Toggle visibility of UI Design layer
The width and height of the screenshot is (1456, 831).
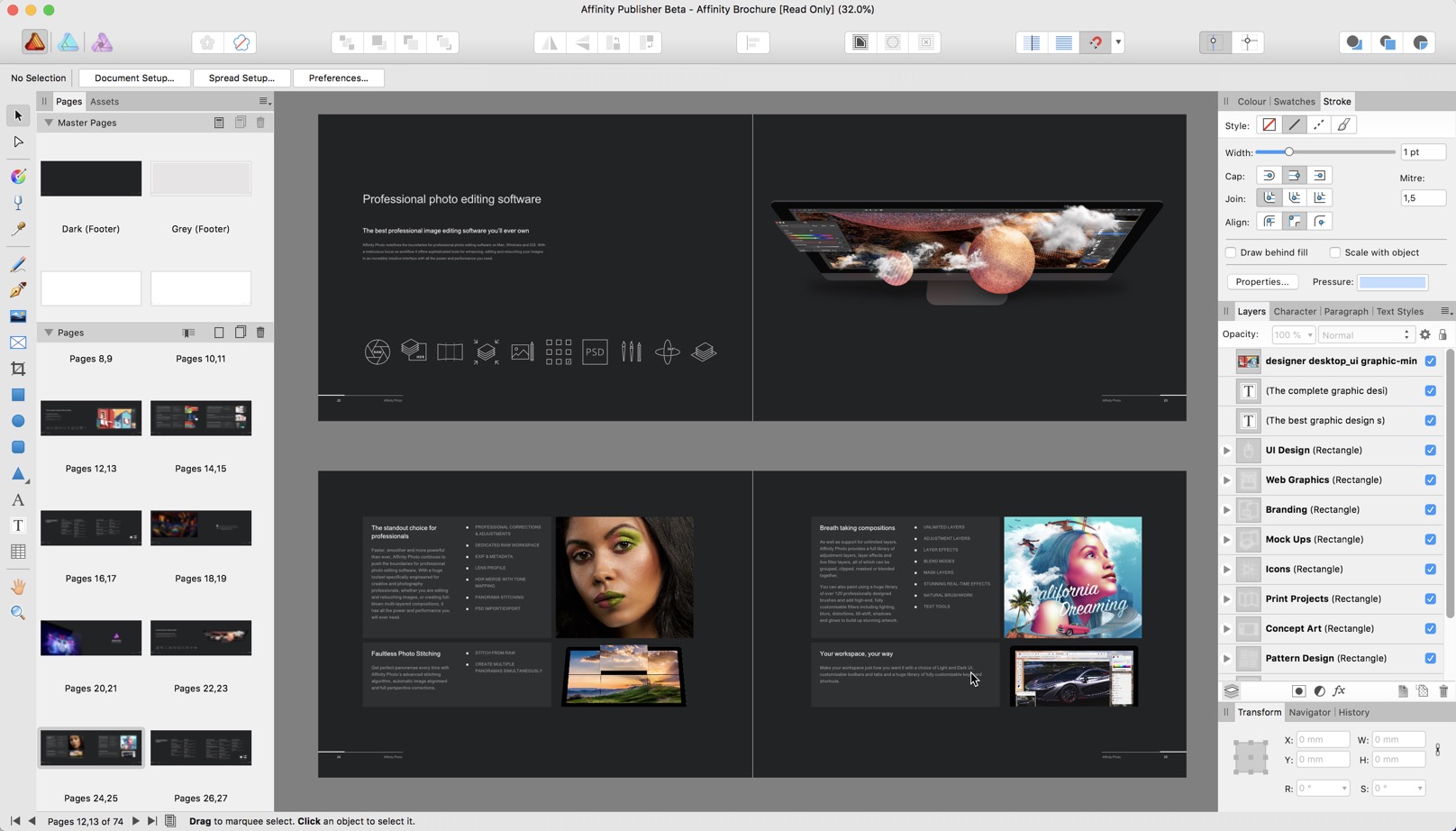(x=1430, y=450)
